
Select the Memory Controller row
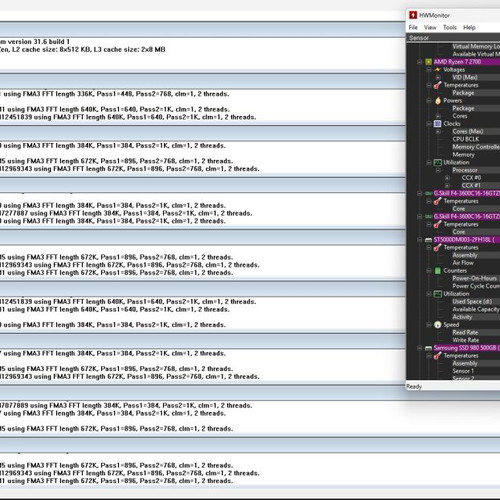[476, 147]
